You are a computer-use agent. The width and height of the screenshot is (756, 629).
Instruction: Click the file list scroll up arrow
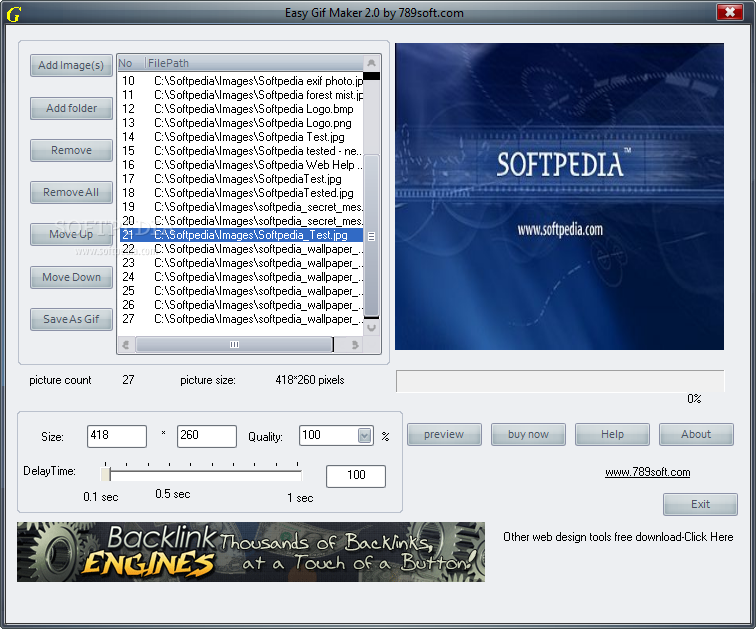[x=371, y=63]
